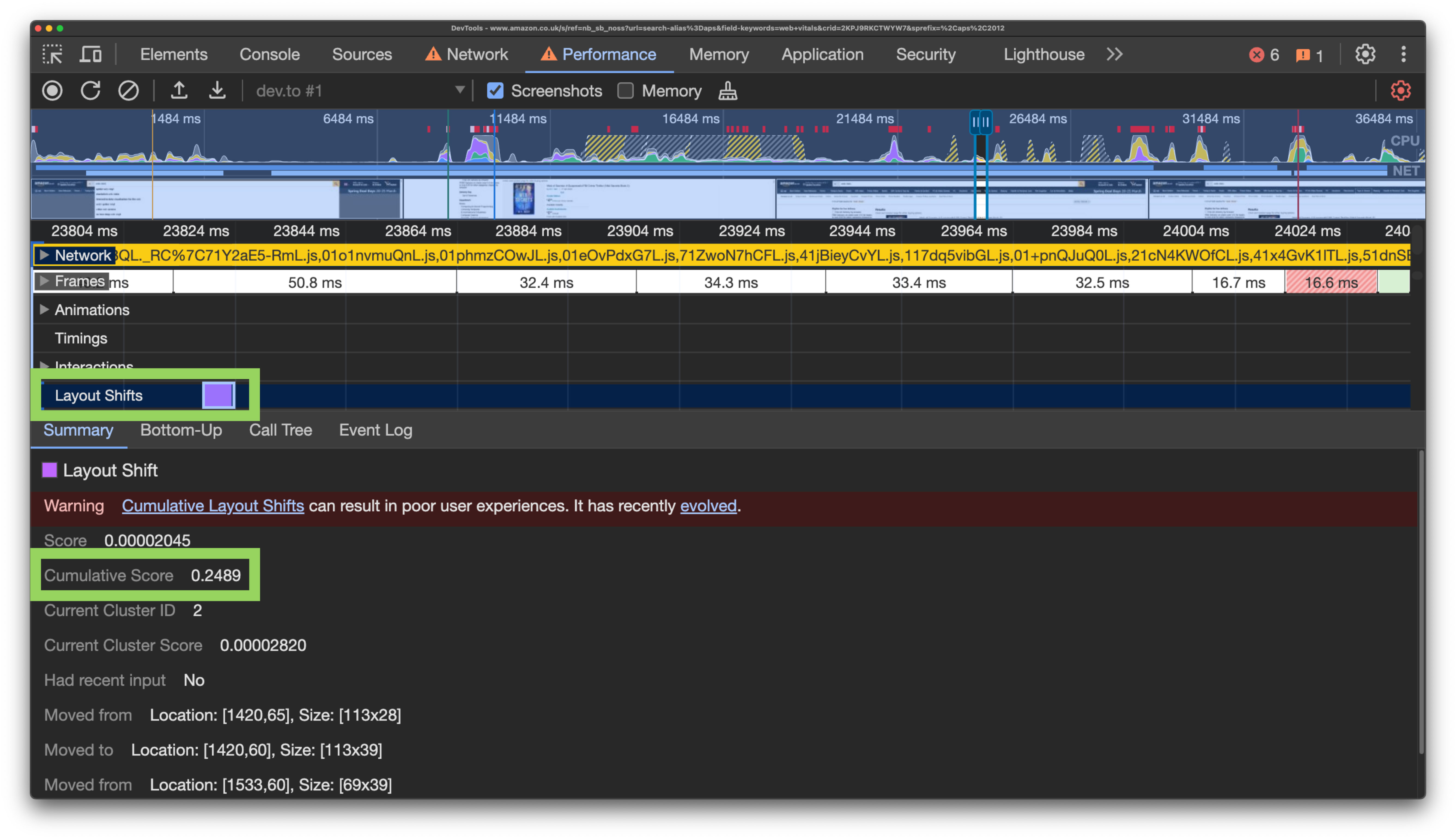Click the book cover screenshot in filmstrip
This screenshot has height=839, width=1456.
tap(524, 199)
